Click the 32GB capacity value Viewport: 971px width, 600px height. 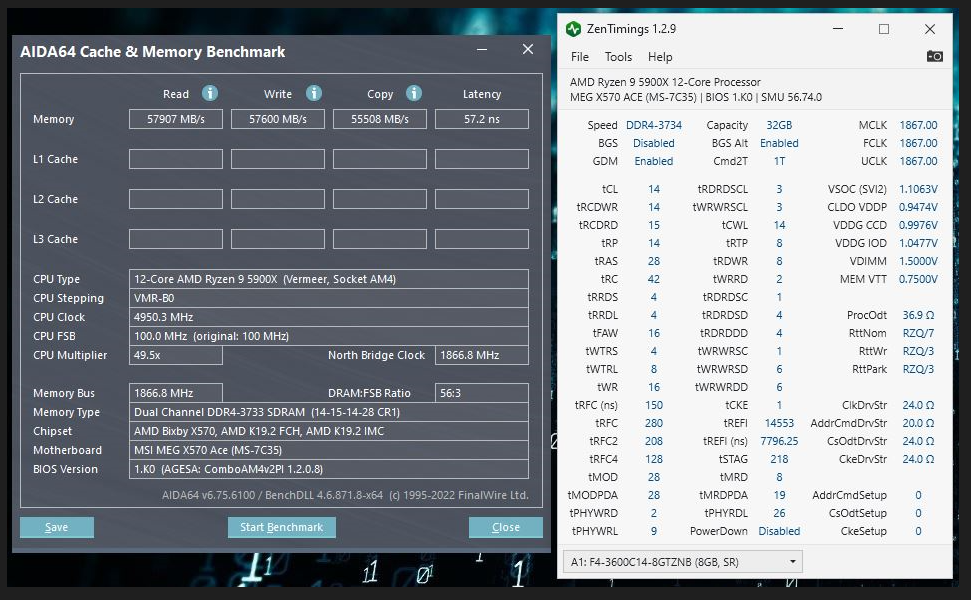tap(779, 125)
